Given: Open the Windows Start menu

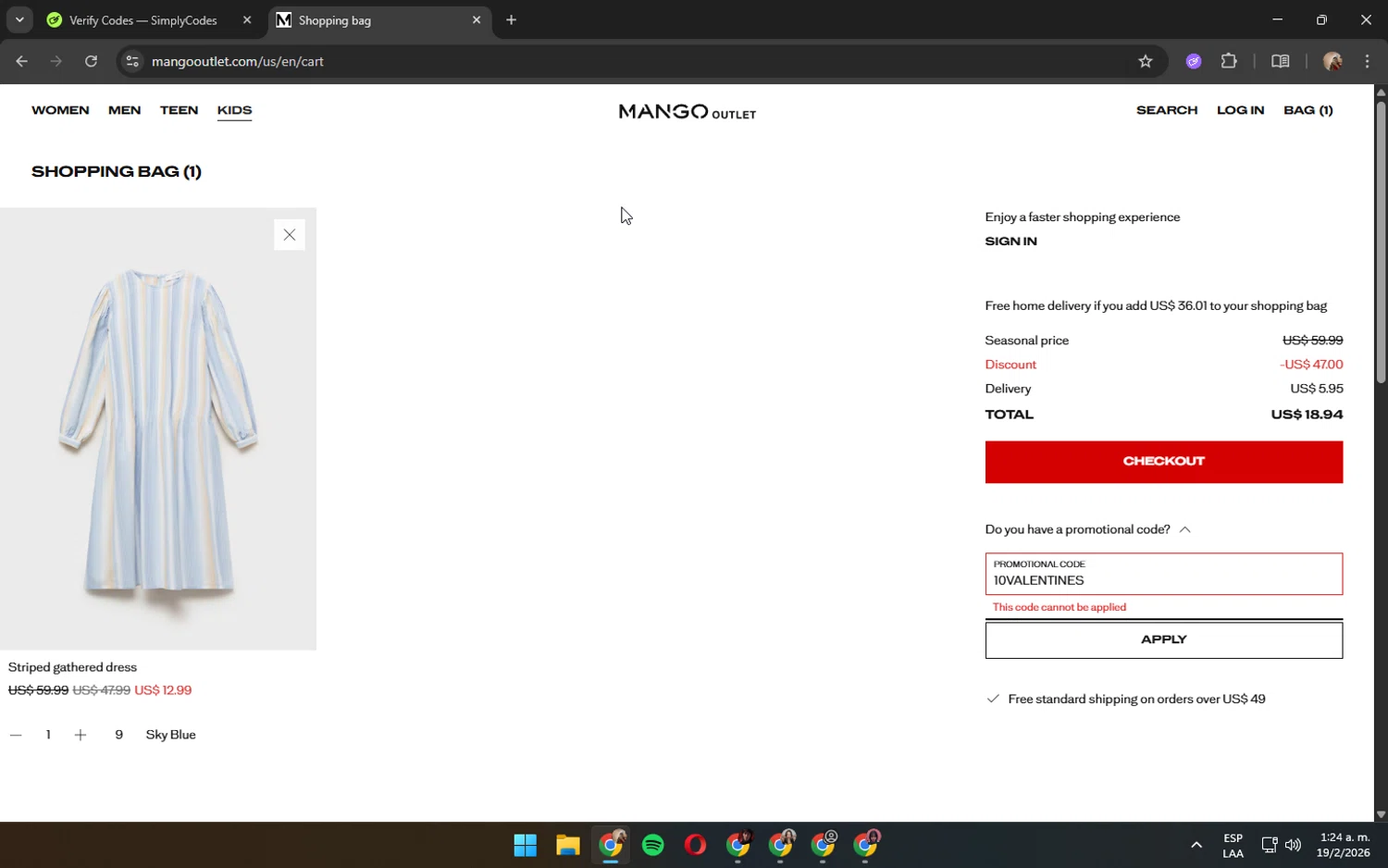Looking at the screenshot, I should [526, 845].
